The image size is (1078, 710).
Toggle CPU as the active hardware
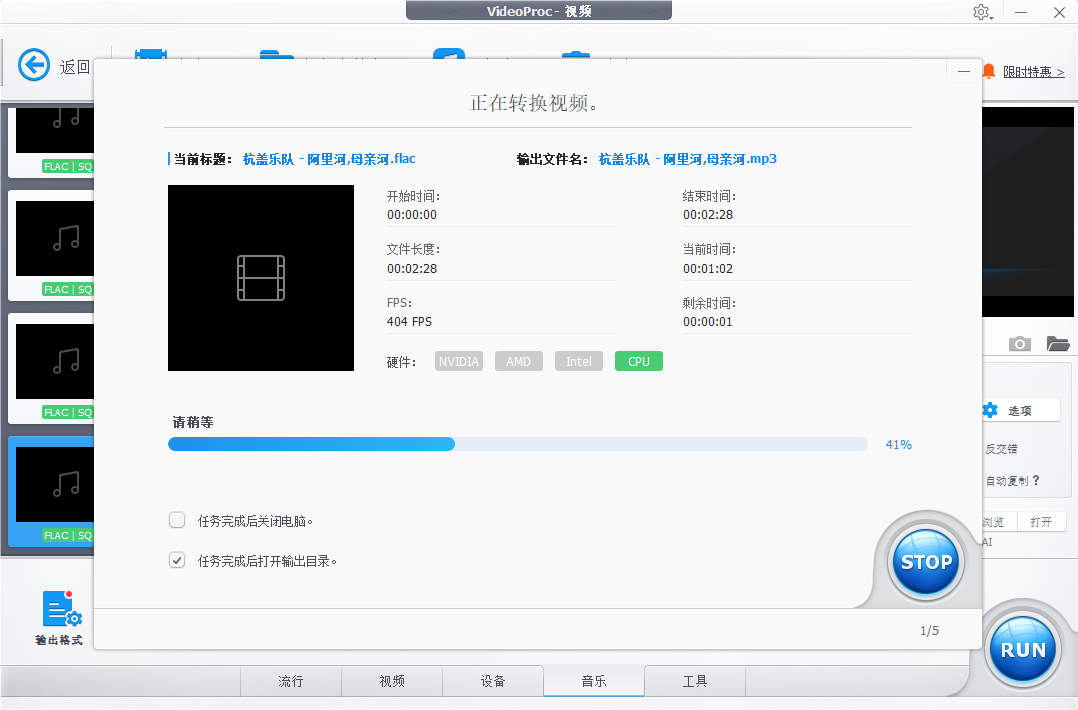click(x=638, y=361)
